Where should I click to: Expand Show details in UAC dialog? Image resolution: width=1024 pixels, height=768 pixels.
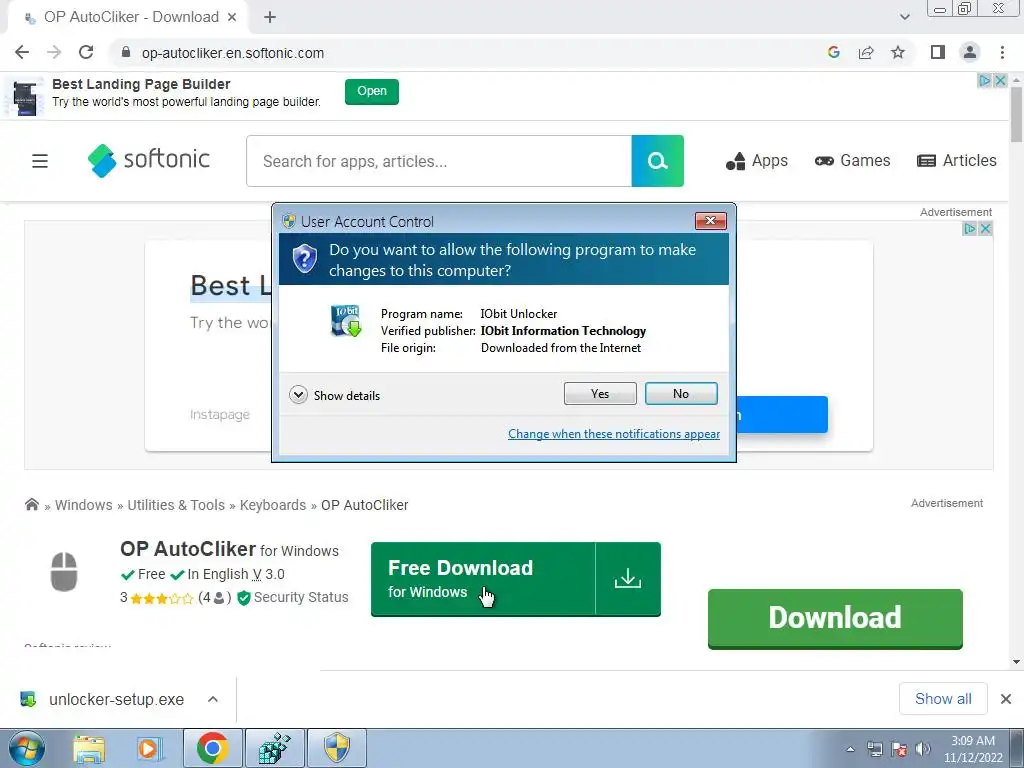point(334,395)
